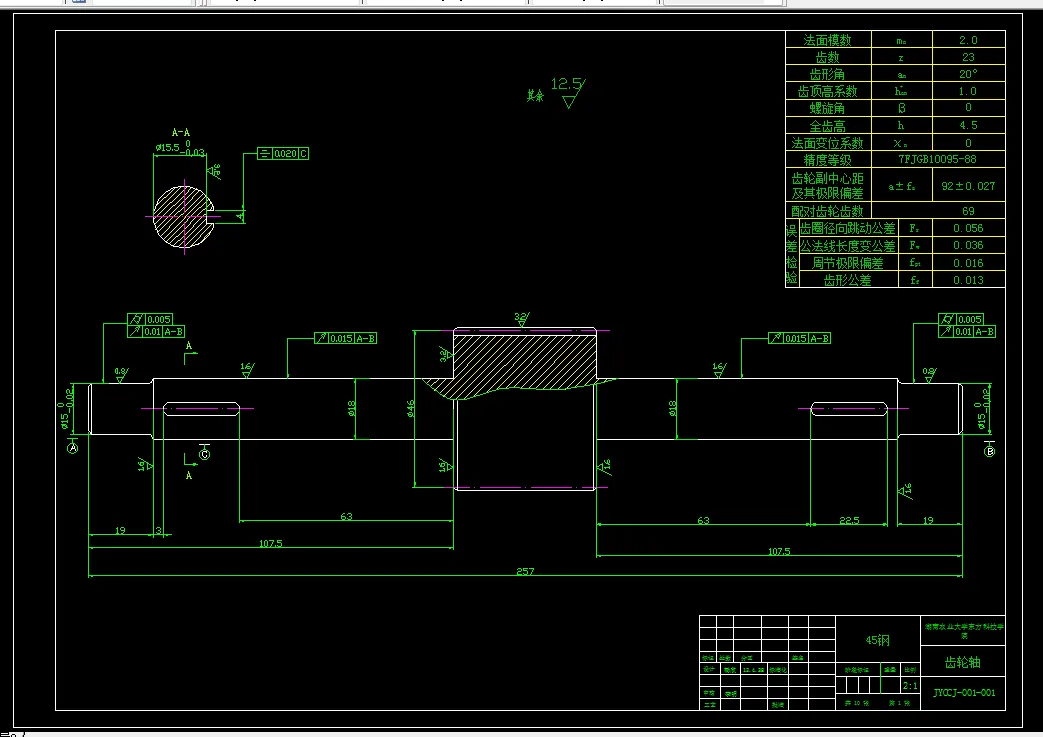Click the a±fₐ symbol cell
1043x737 pixels.
[901, 186]
